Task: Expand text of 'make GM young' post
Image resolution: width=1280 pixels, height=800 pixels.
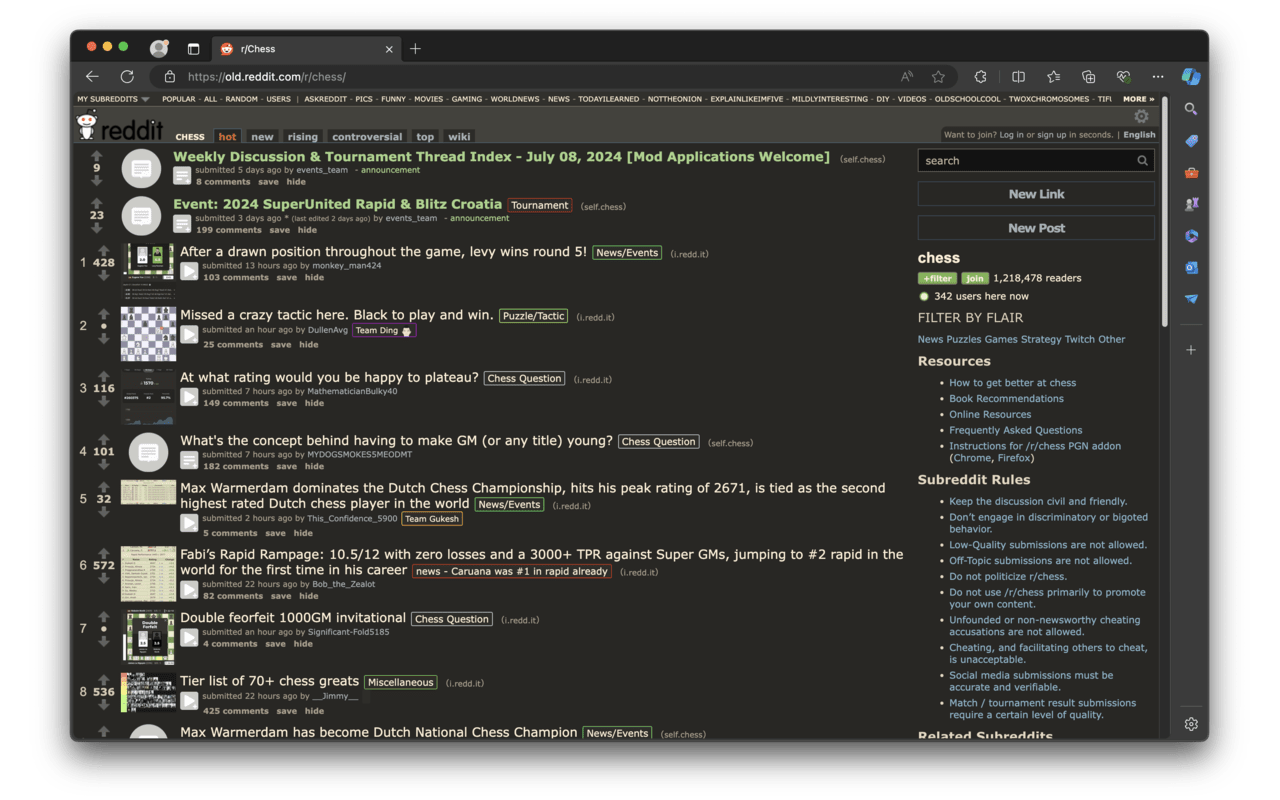Action: (189, 460)
